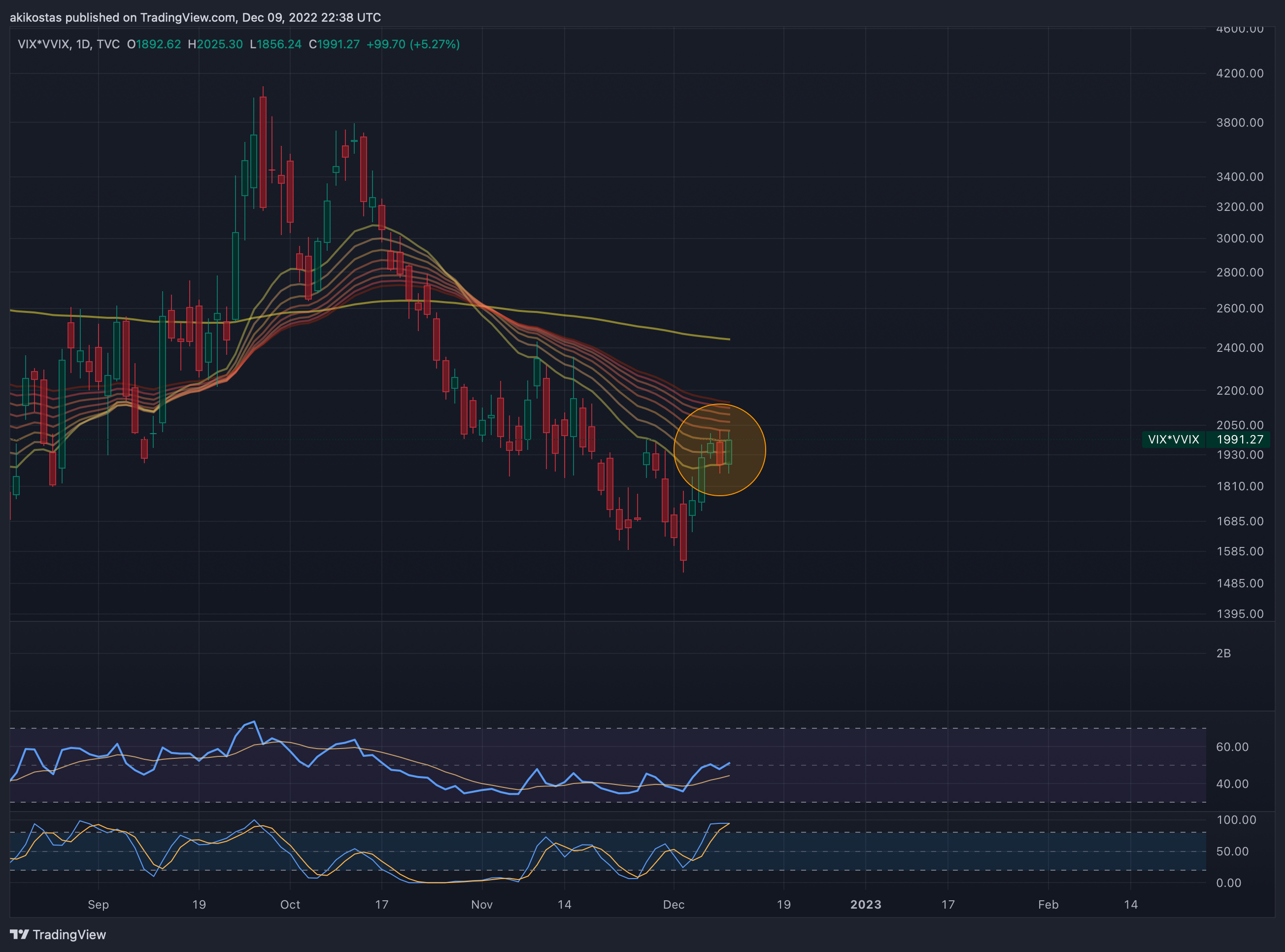Select the low value L1856.24
The height and width of the screenshot is (952, 1285).
point(275,44)
